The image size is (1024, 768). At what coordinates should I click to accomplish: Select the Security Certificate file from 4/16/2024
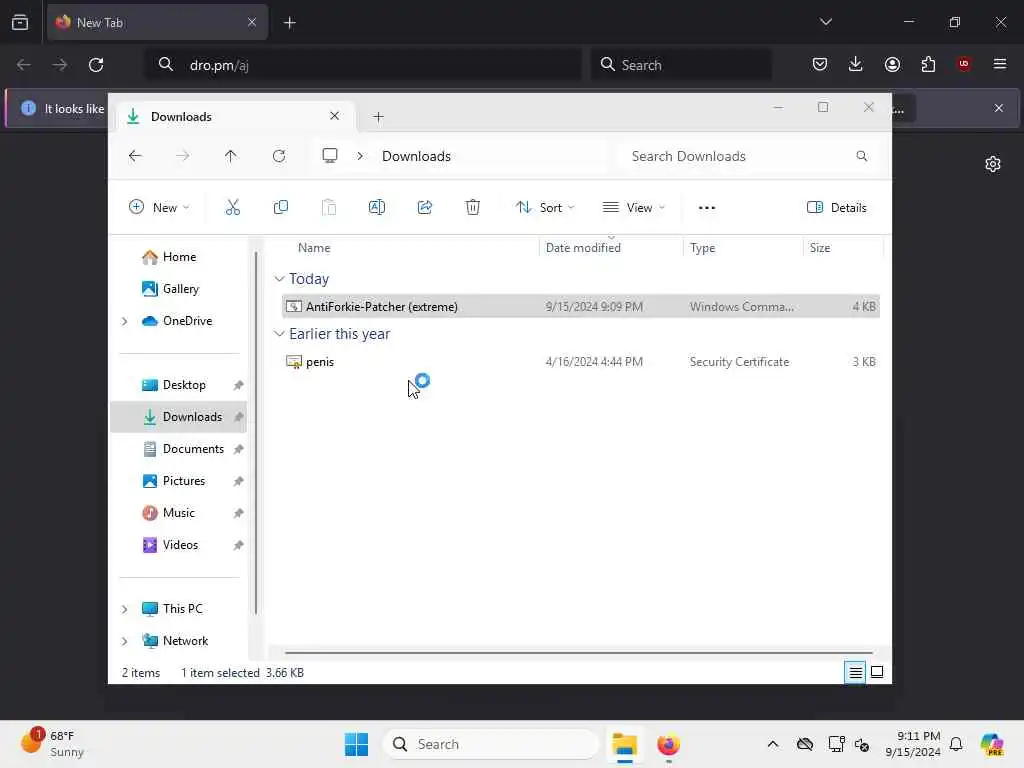coord(581,361)
